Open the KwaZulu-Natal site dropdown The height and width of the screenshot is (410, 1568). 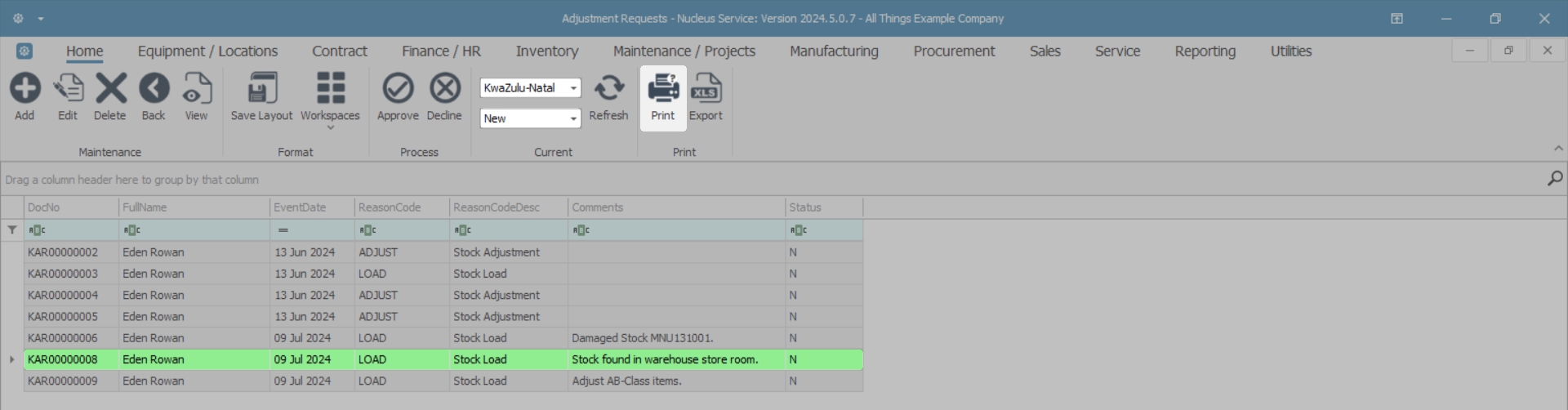coord(573,88)
